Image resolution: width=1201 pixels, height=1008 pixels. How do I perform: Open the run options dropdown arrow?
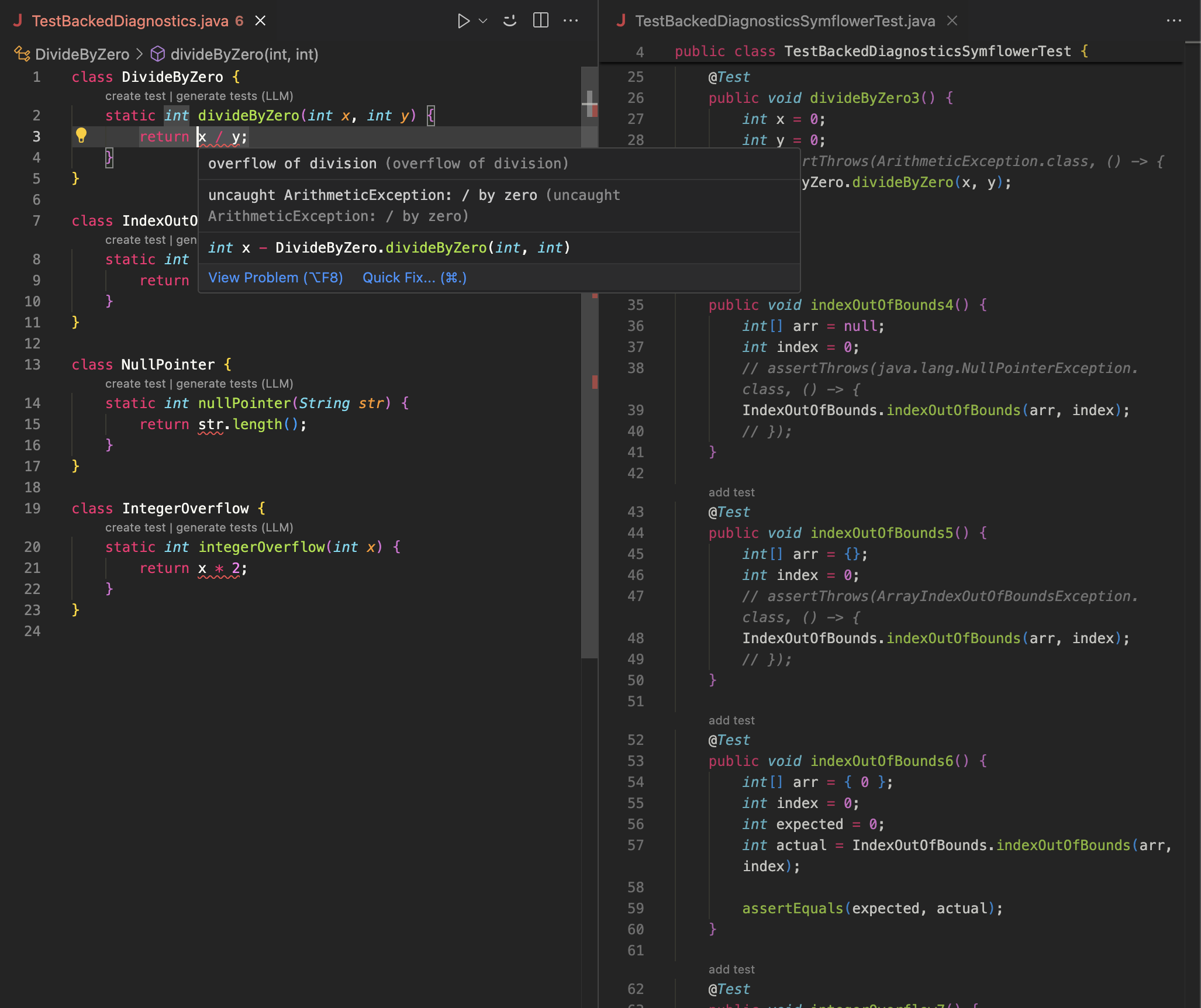pyautogui.click(x=483, y=21)
